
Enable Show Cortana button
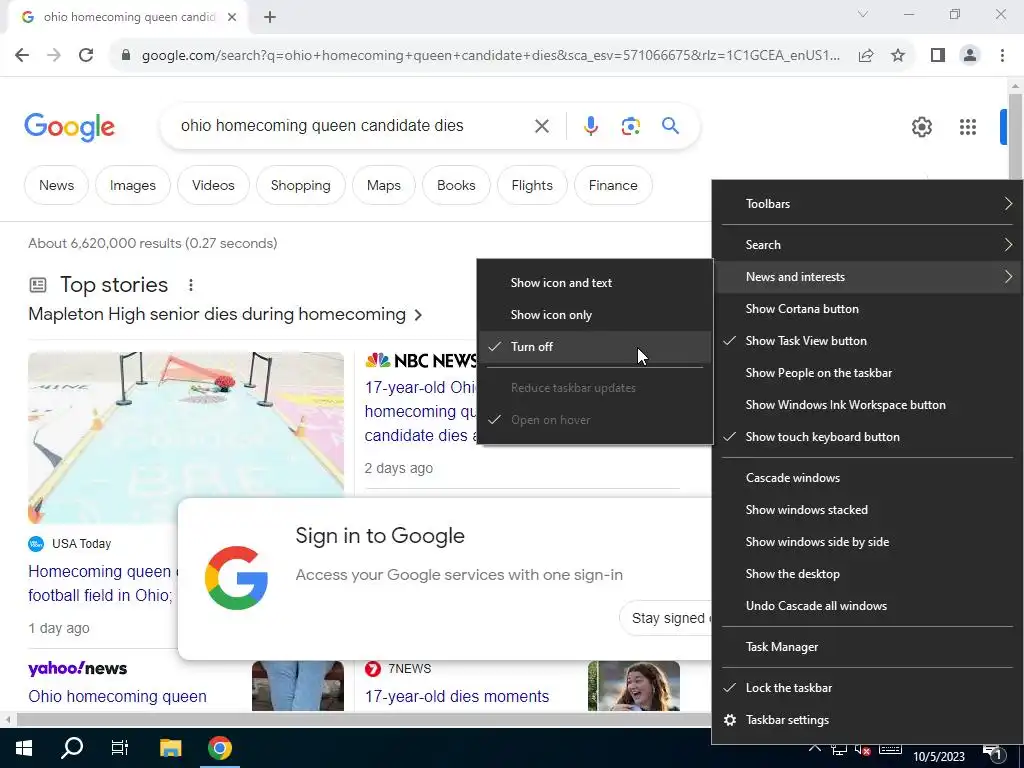(x=865, y=309)
